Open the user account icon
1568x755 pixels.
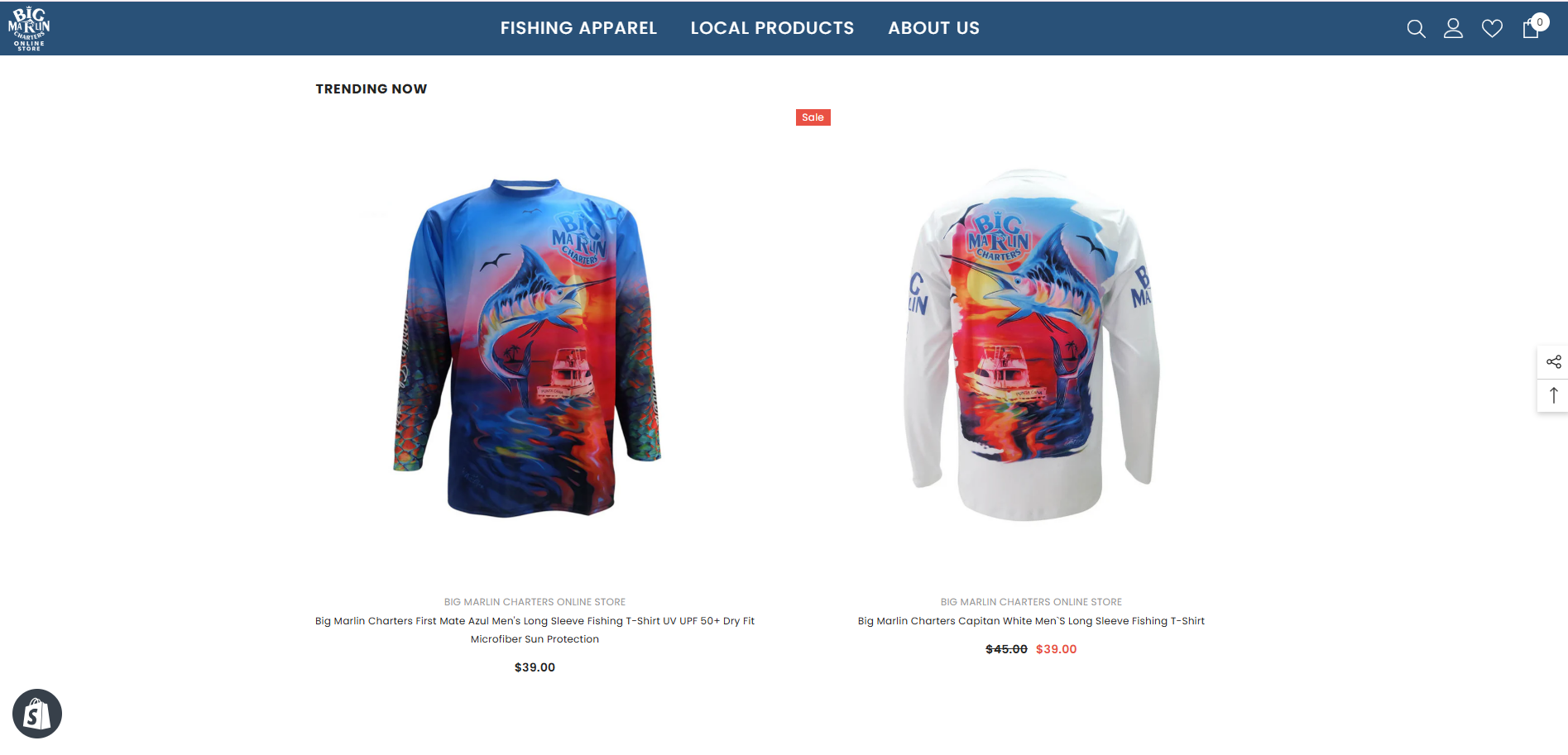coord(1453,29)
